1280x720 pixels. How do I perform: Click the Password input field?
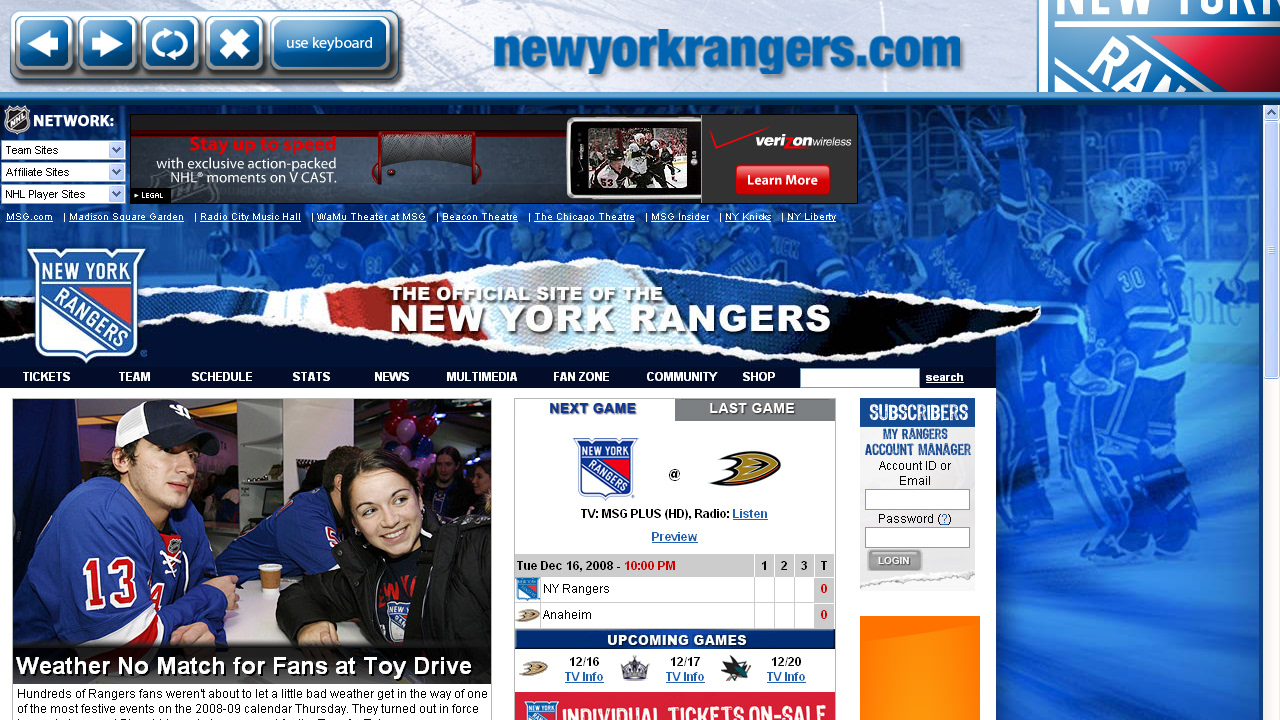pos(917,537)
